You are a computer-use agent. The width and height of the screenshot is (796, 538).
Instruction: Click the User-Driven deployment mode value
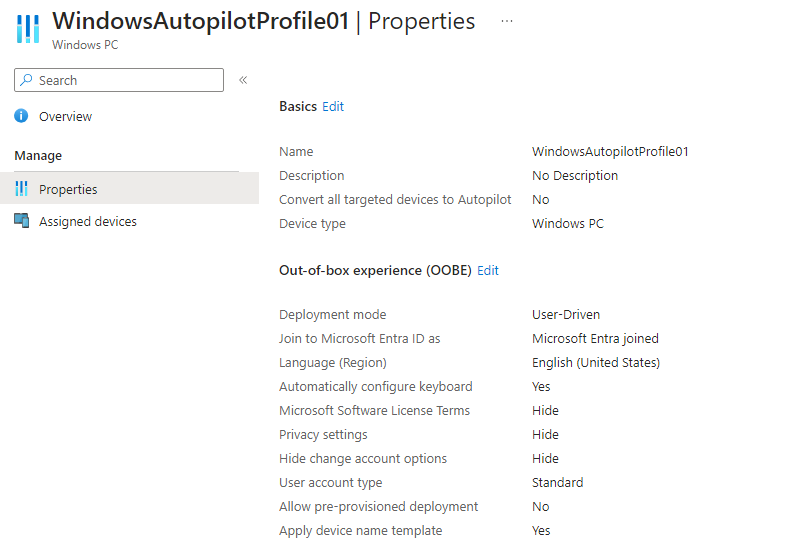pos(566,315)
